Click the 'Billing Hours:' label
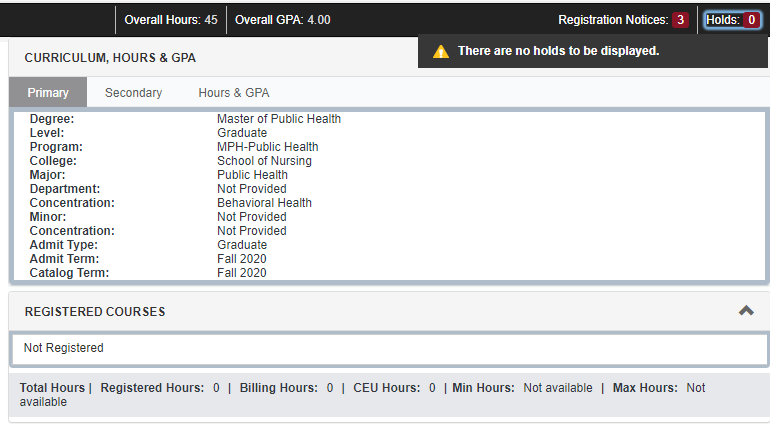This screenshot has width=770, height=429. [278, 388]
